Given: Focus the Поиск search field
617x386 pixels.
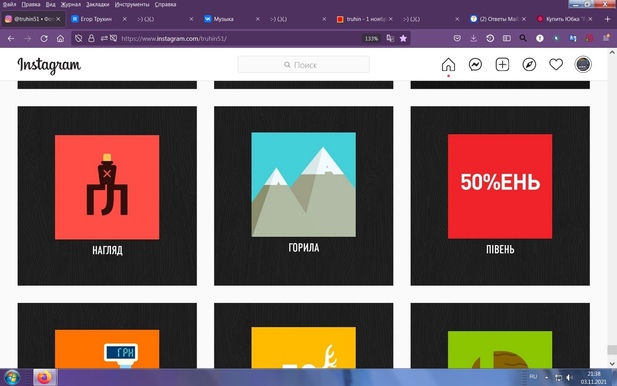Looking at the screenshot, I should [303, 65].
